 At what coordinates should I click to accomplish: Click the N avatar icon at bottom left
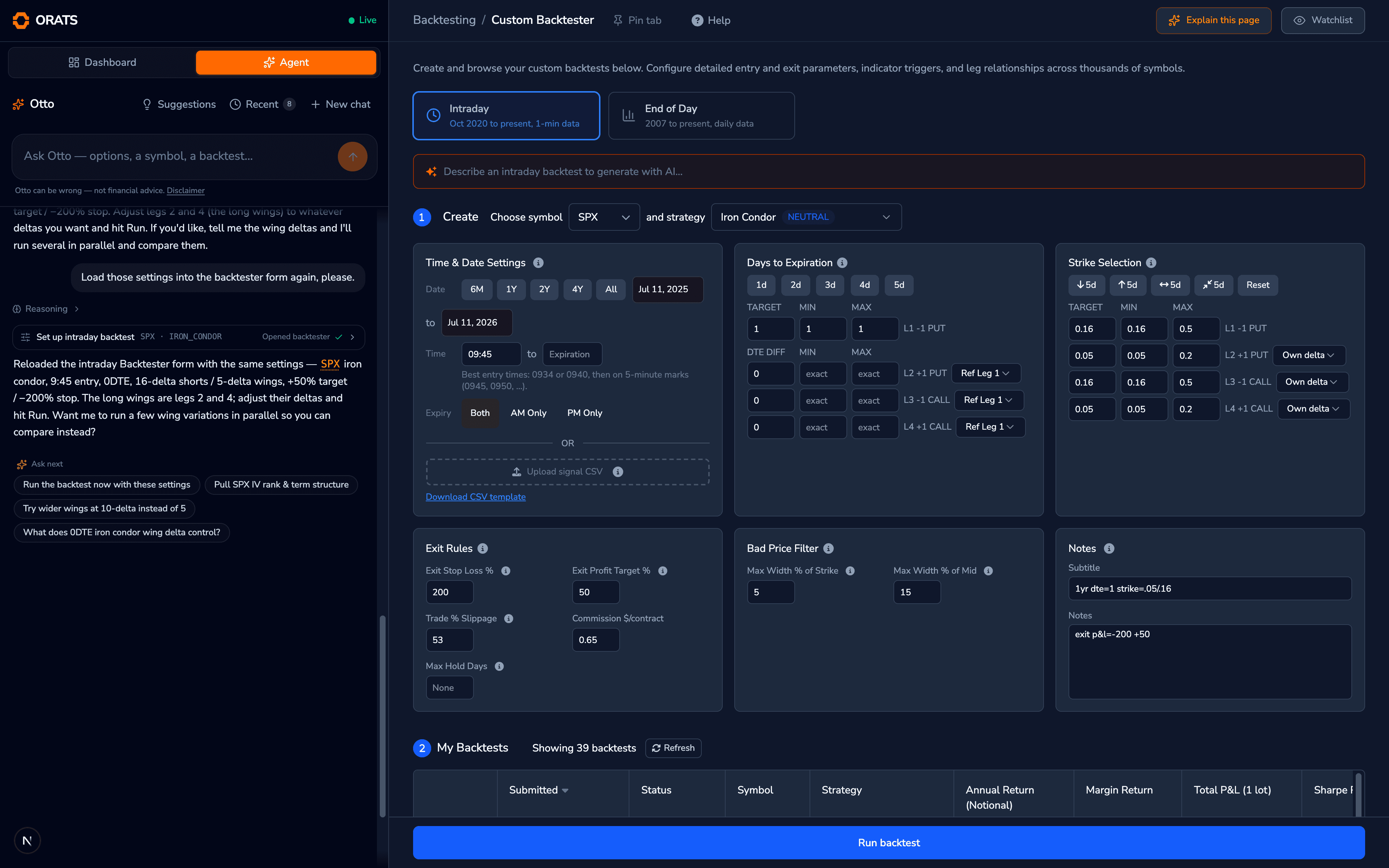[x=27, y=841]
